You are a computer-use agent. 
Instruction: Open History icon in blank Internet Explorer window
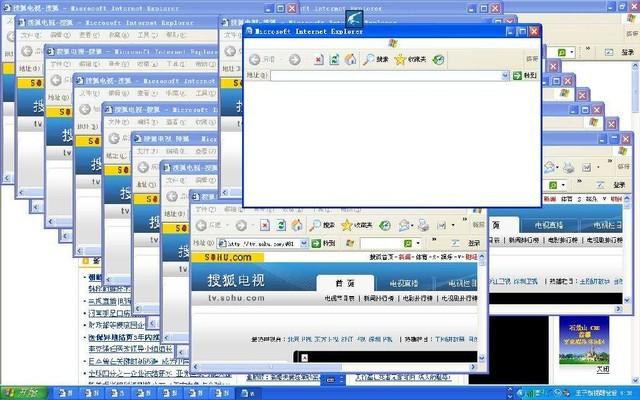point(438,60)
